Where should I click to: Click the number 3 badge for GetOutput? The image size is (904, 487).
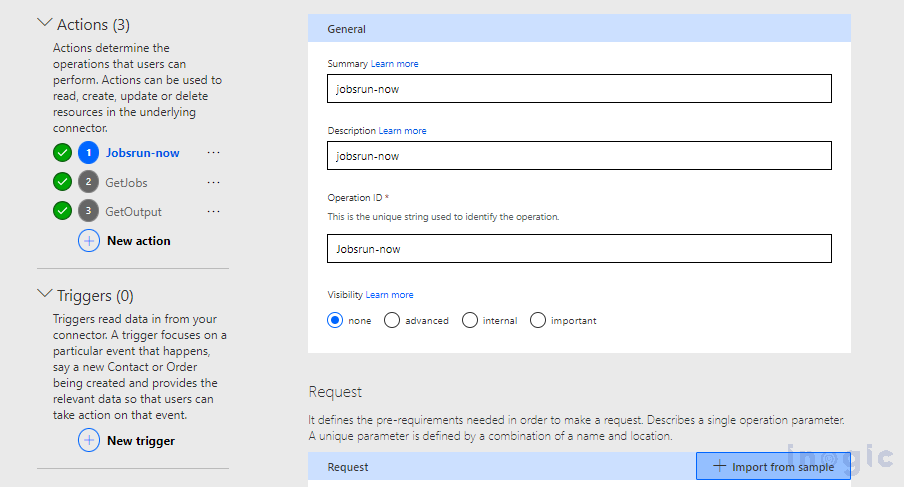(88, 211)
